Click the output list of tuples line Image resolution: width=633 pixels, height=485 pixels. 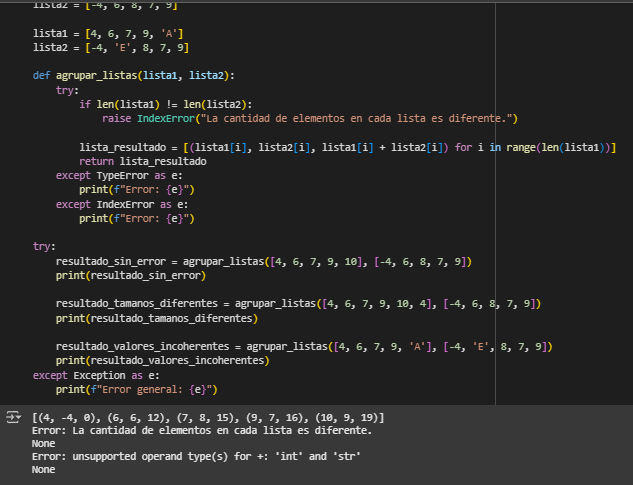(x=208, y=418)
